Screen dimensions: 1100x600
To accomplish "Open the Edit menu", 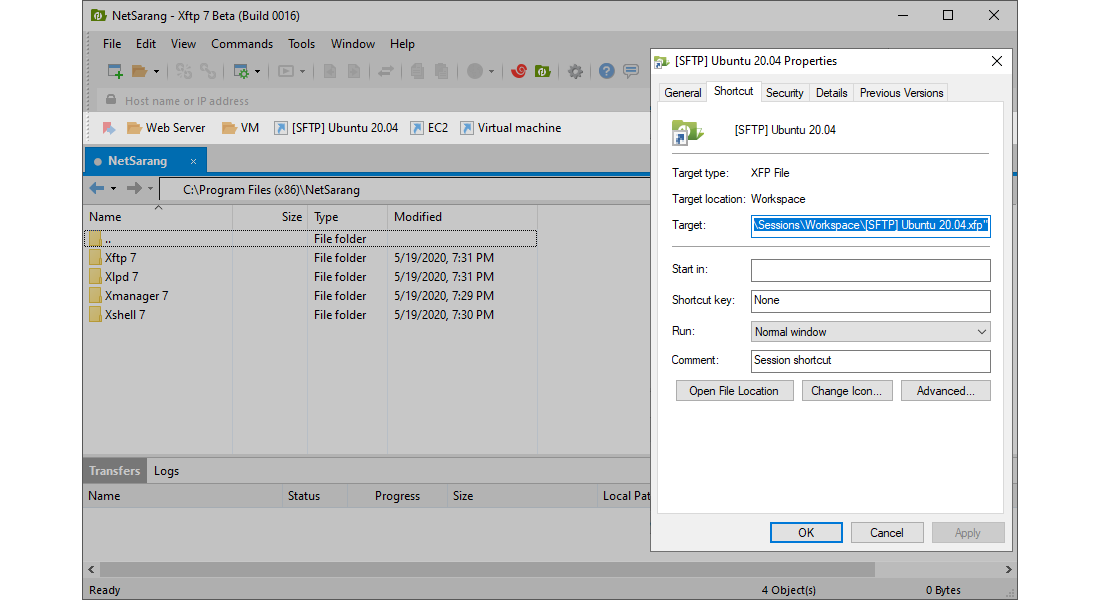I will point(146,44).
